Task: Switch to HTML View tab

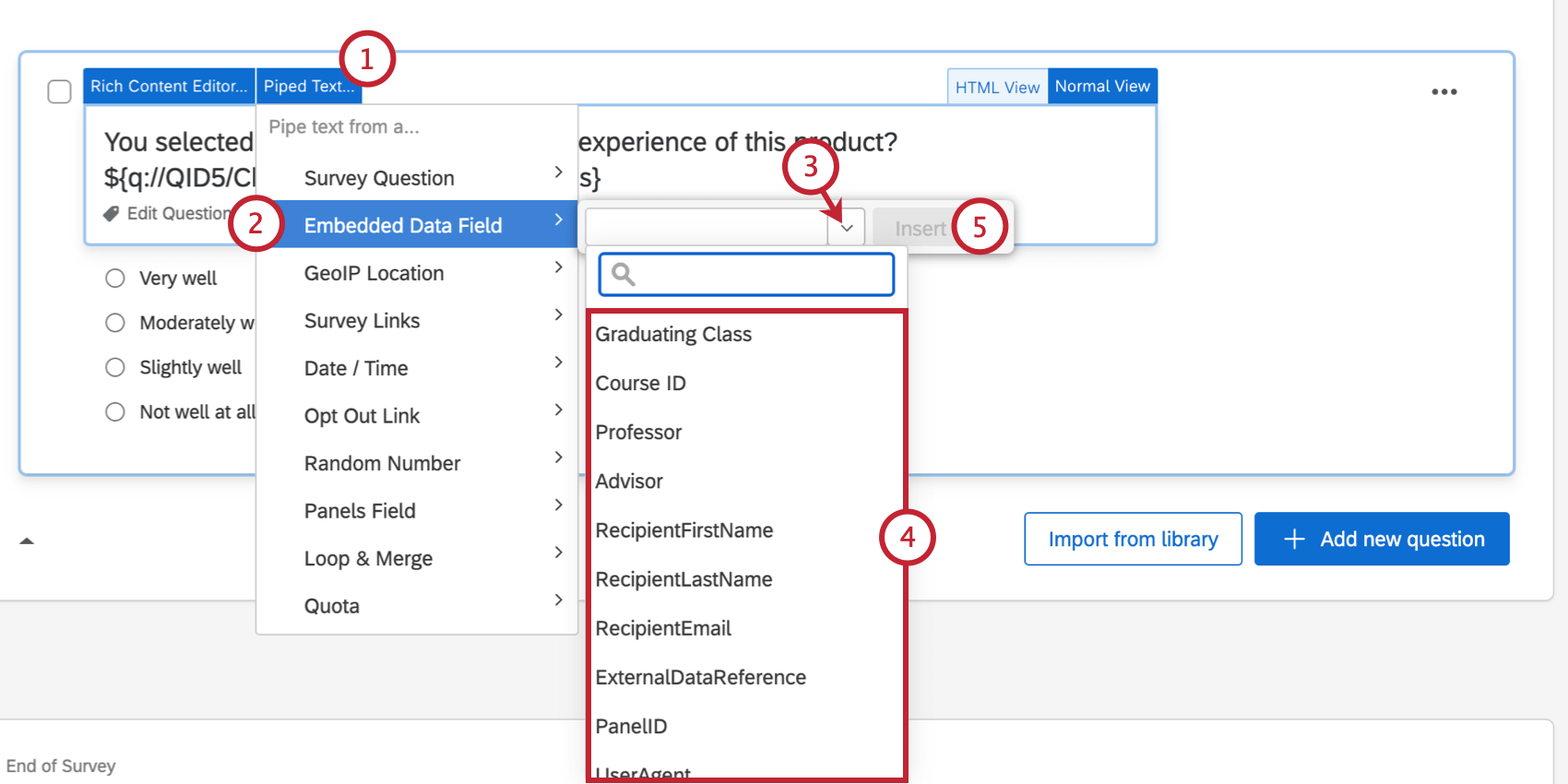Action: [x=997, y=87]
